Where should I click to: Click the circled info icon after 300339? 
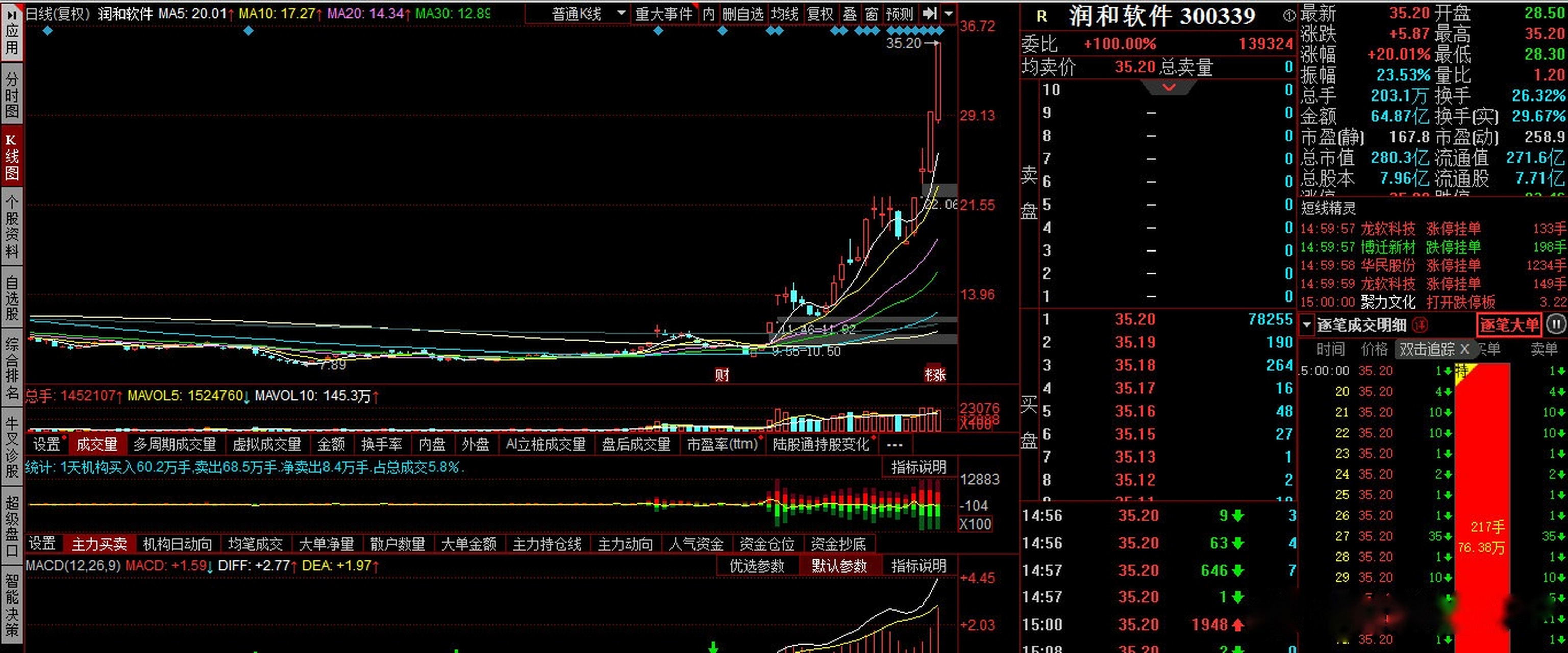click(1288, 16)
